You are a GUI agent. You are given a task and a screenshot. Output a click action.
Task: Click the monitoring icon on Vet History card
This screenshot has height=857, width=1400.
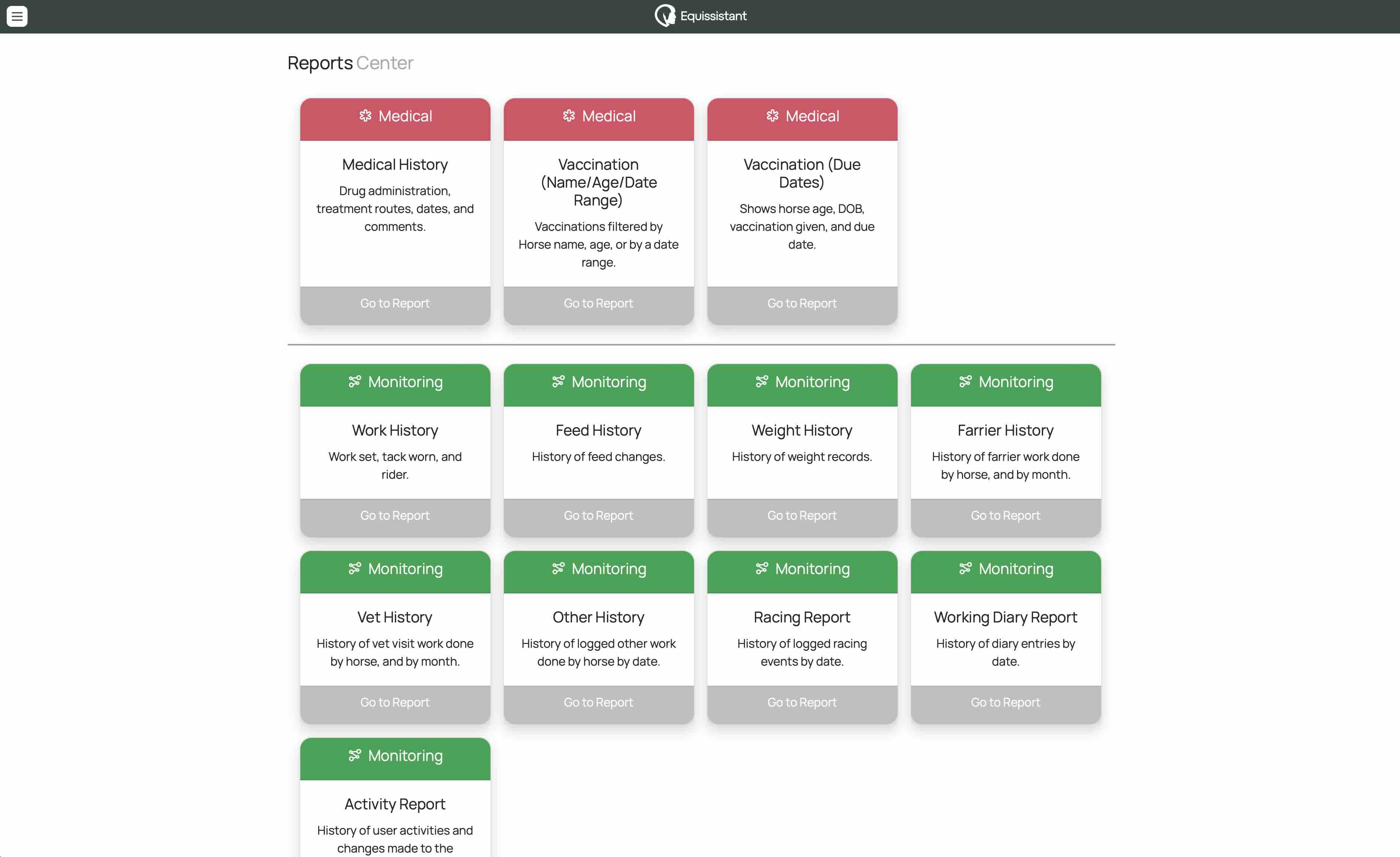pyautogui.click(x=355, y=568)
